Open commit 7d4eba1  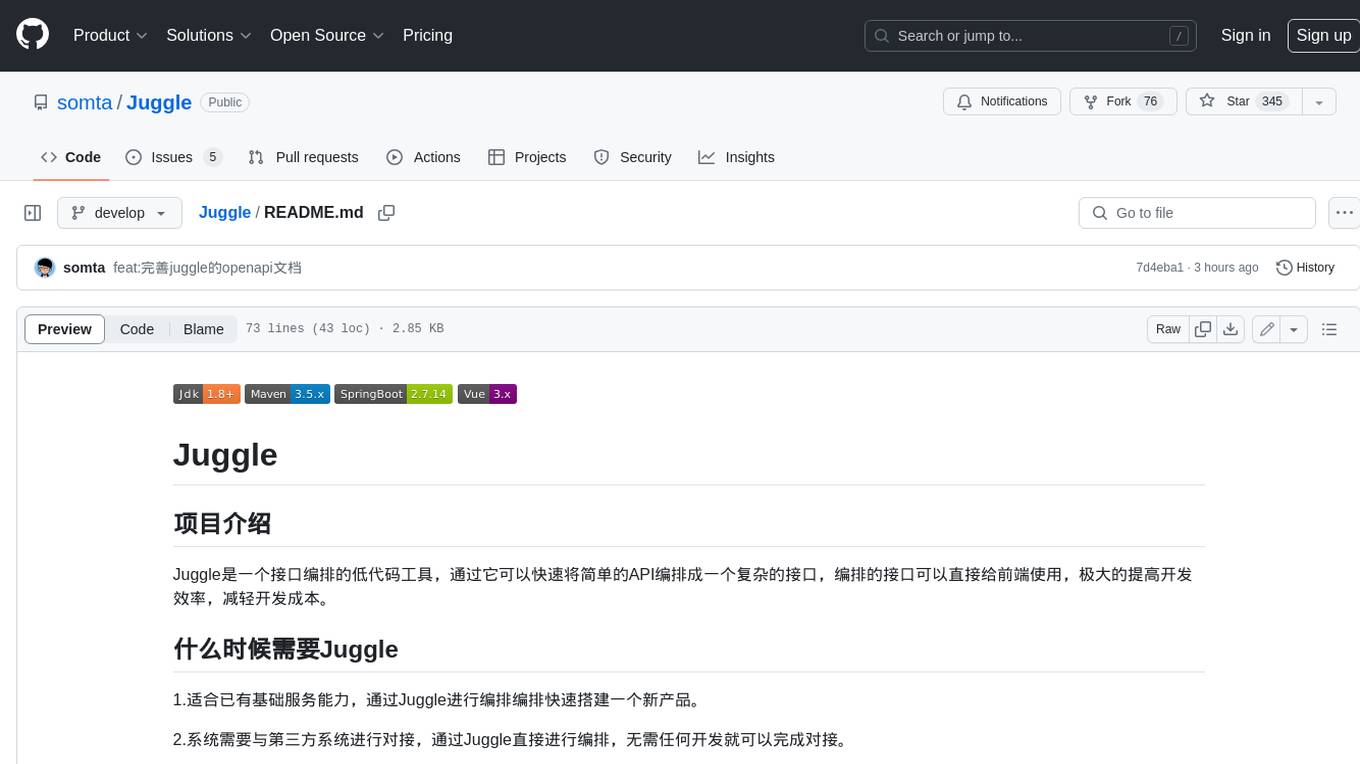(x=1160, y=268)
